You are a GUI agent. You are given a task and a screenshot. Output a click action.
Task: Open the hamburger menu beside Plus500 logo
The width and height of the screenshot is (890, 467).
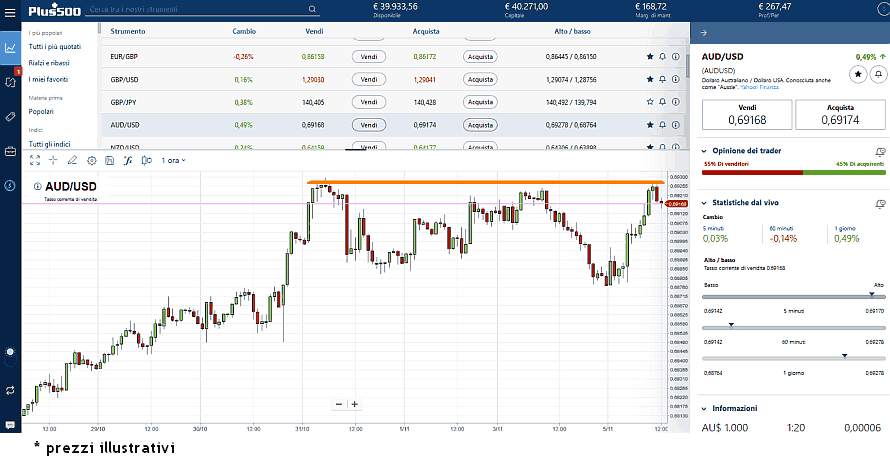[10, 10]
